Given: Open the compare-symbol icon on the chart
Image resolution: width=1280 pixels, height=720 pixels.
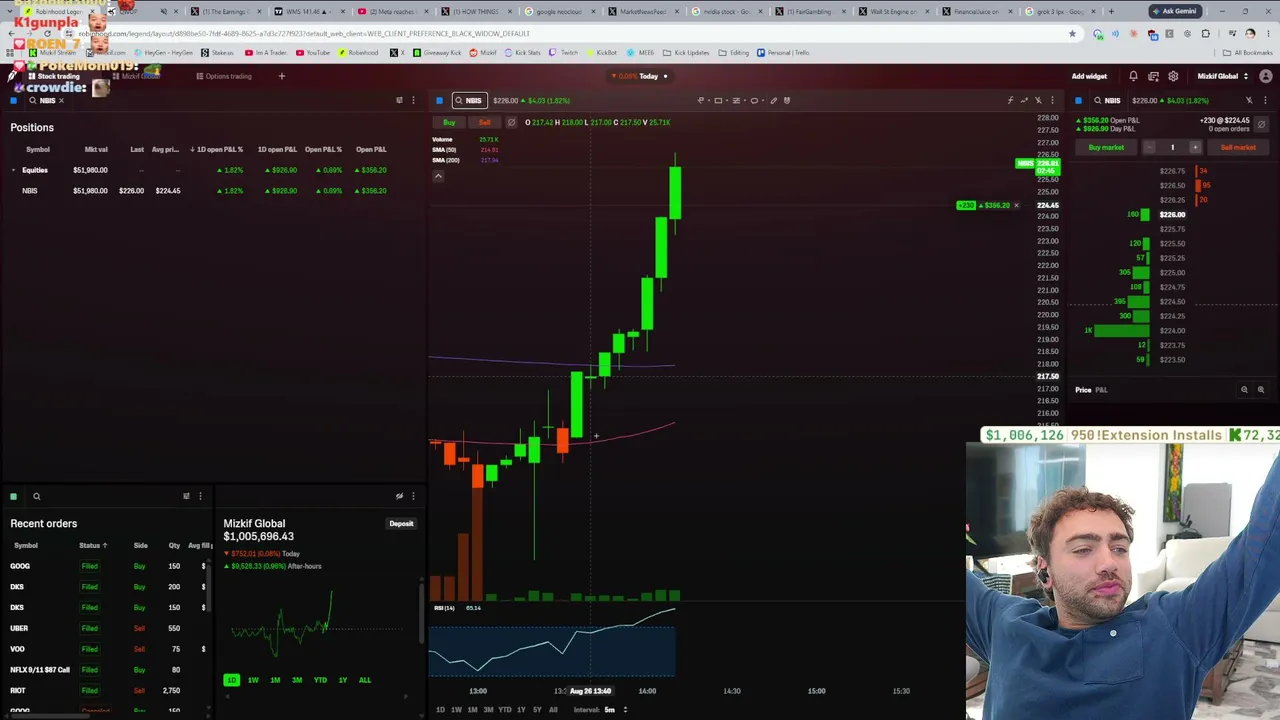Looking at the screenshot, I should [1024, 100].
